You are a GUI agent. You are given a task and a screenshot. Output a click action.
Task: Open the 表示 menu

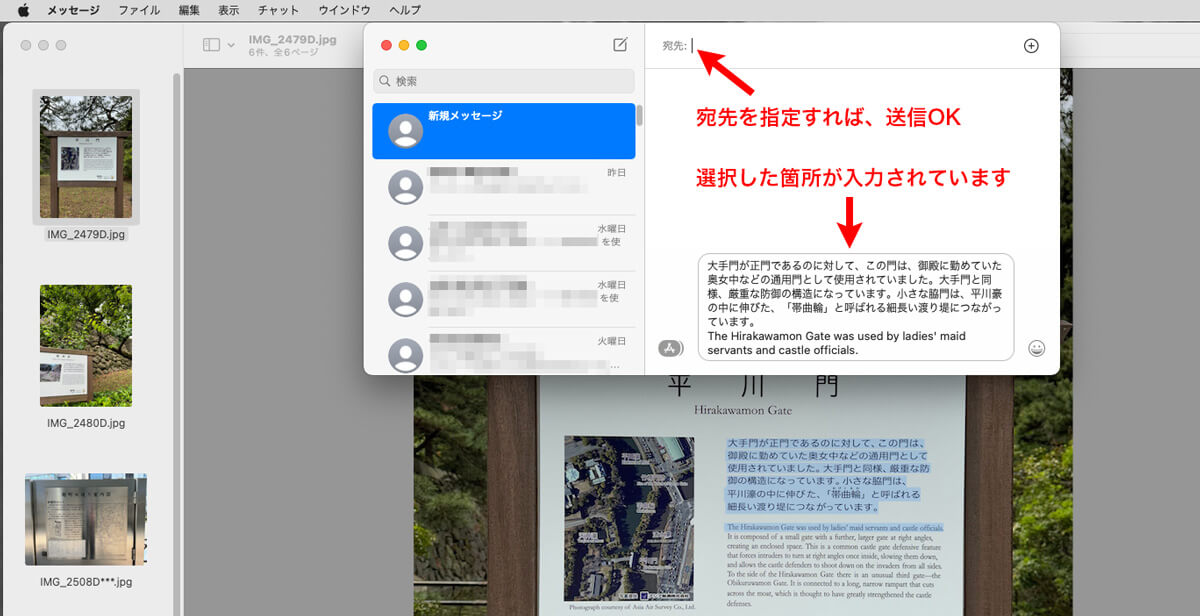[229, 10]
